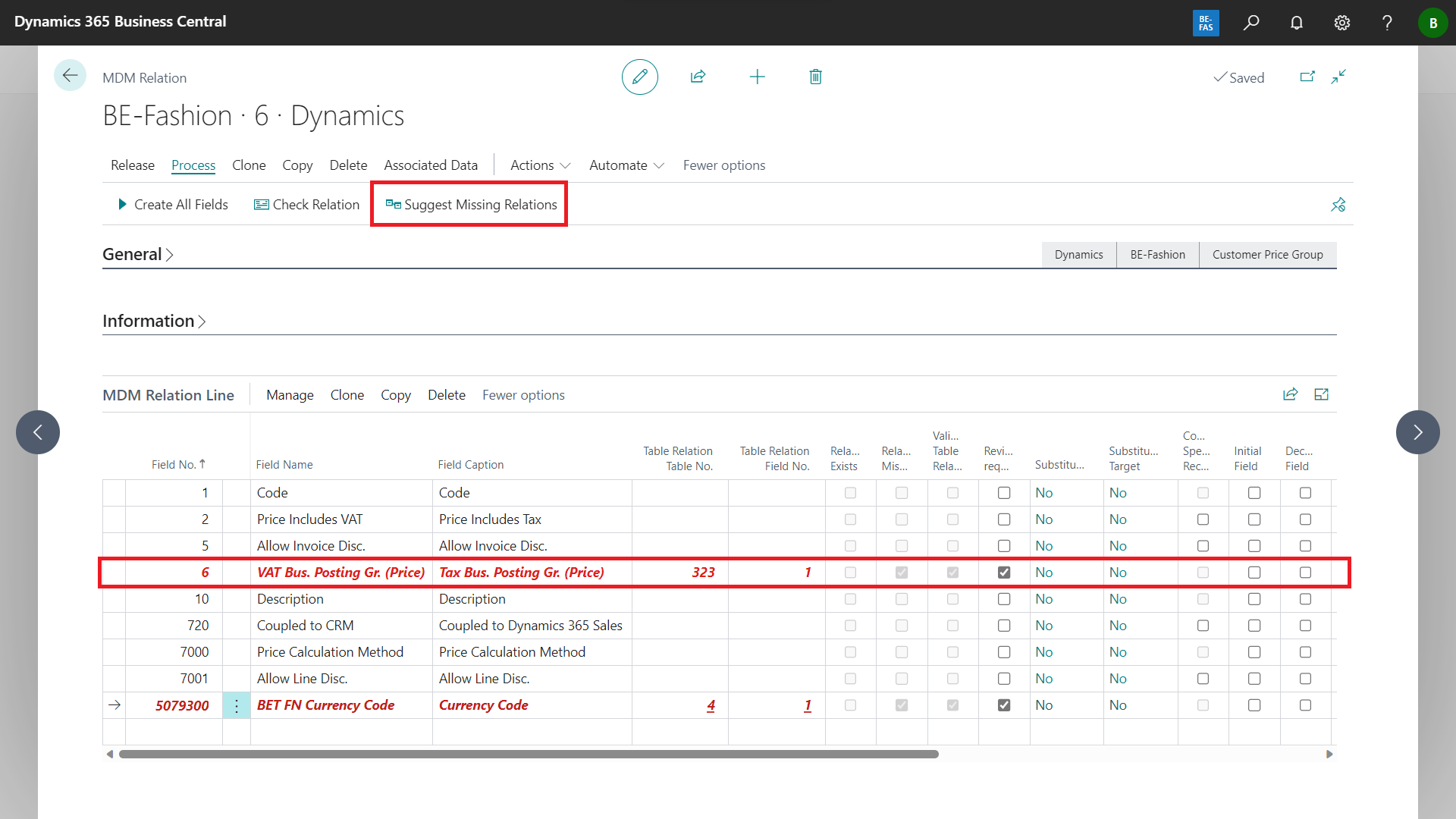Toggle Initial Field for Price Includes VAT
This screenshot has height=819, width=1456.
click(x=1254, y=519)
